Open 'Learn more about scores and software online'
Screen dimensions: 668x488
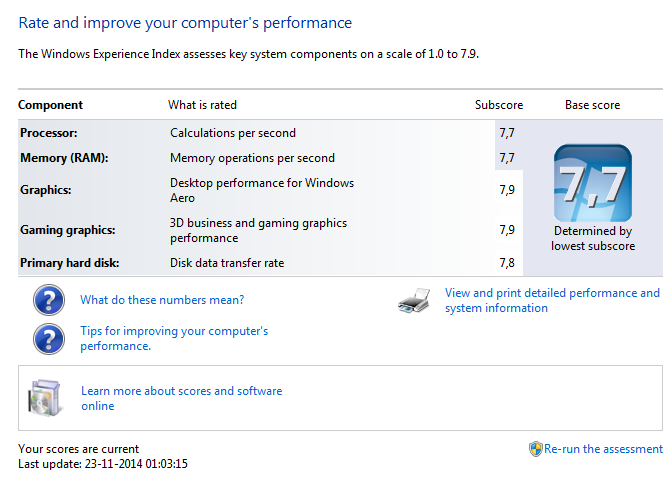coord(181,398)
